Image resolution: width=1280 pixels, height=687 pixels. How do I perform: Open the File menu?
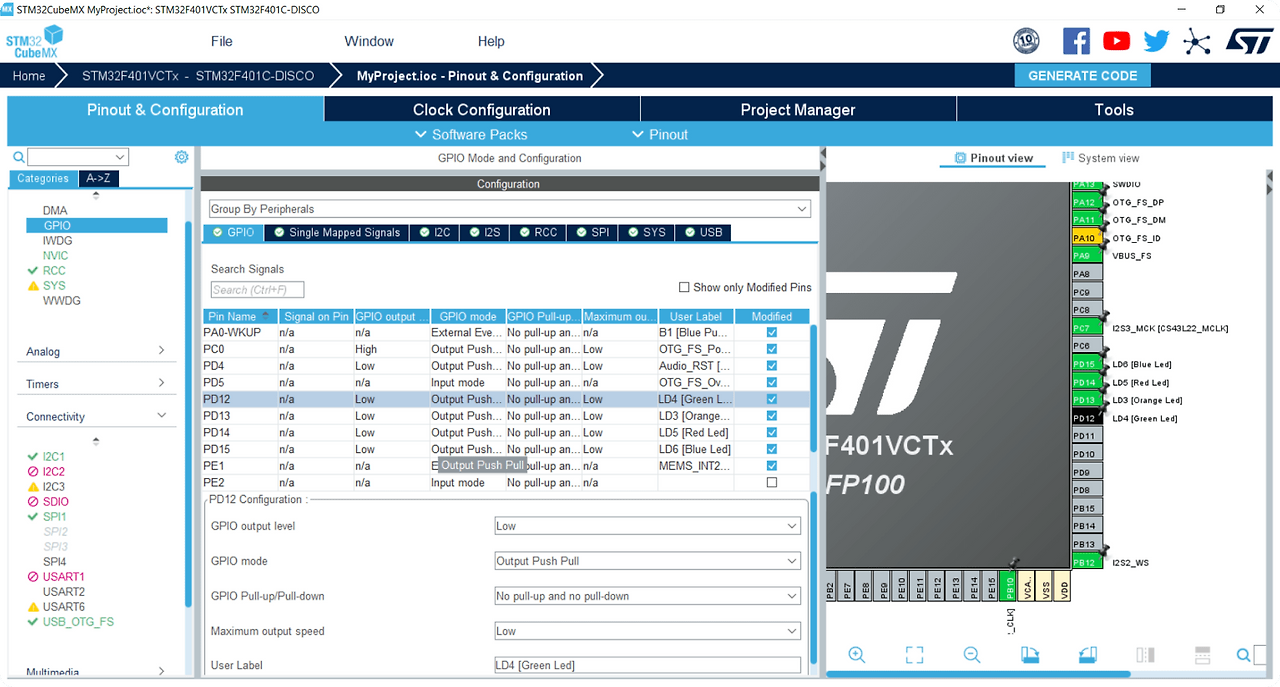pos(221,41)
